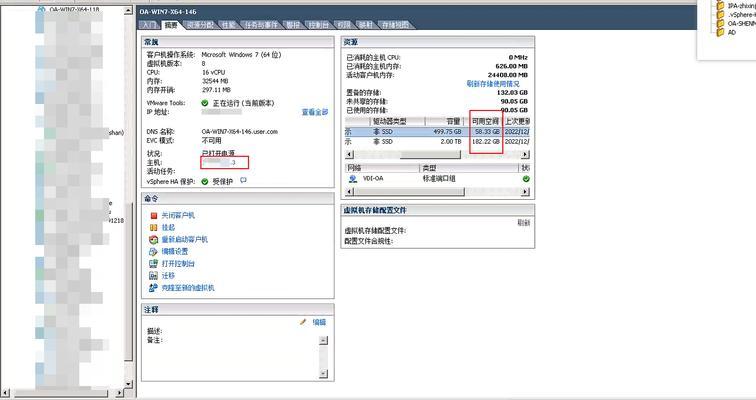This screenshot has width=756, height=400.
Task: Clone VM via 克隆至新的虚拟机 link
Action: 188,288
